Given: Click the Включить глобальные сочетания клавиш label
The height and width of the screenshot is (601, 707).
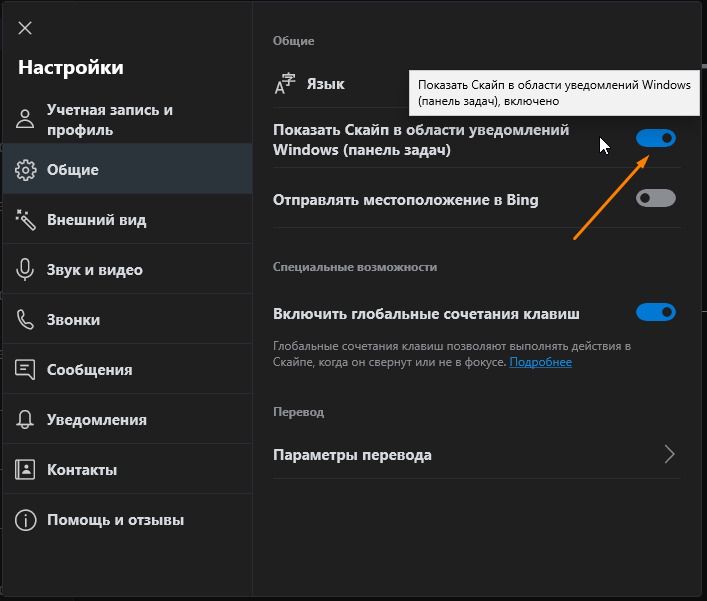Looking at the screenshot, I should click(x=426, y=314).
